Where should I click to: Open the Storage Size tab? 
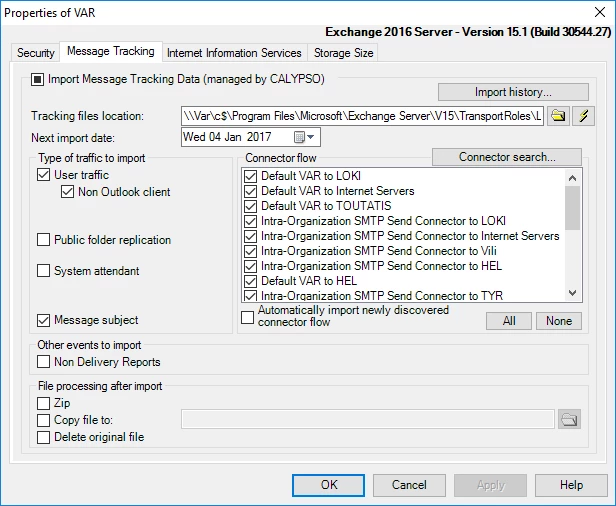coord(343,53)
